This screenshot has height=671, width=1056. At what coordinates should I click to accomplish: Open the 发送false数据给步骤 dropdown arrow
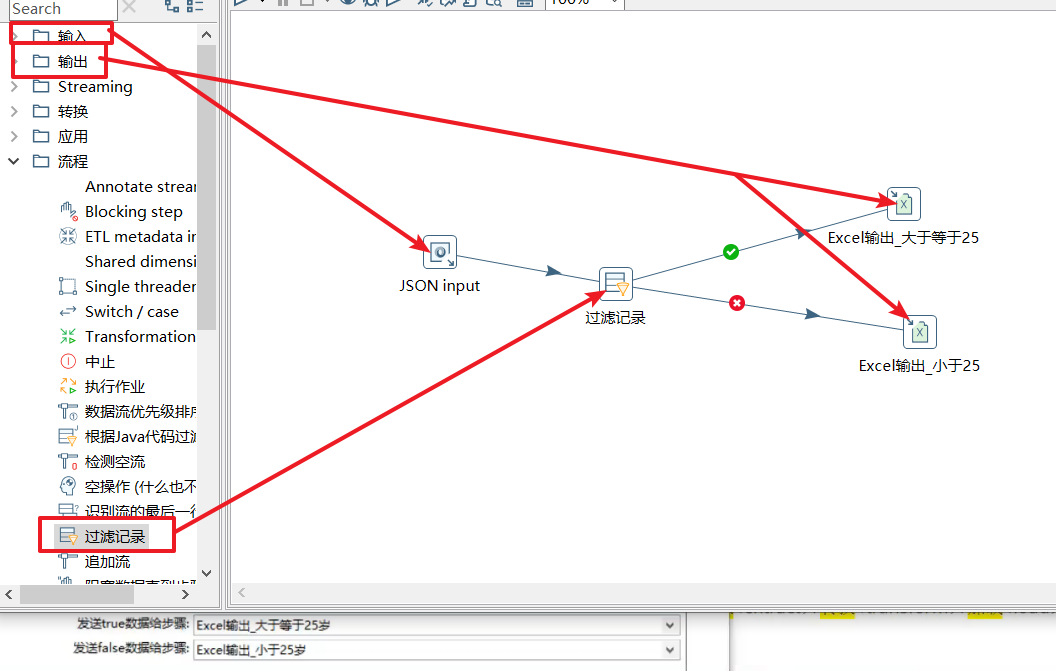click(669, 650)
